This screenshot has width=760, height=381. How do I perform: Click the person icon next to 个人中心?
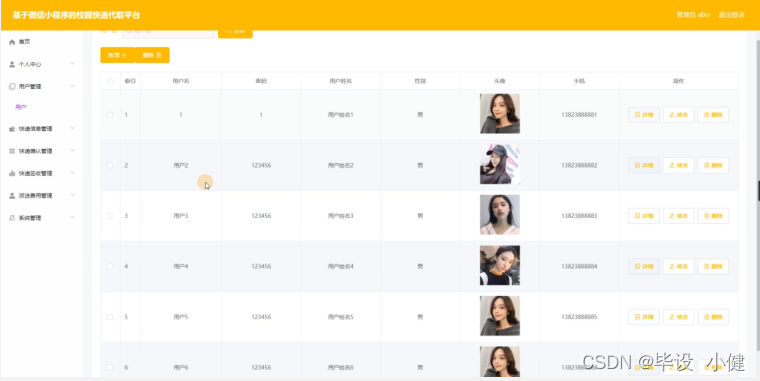click(12, 64)
